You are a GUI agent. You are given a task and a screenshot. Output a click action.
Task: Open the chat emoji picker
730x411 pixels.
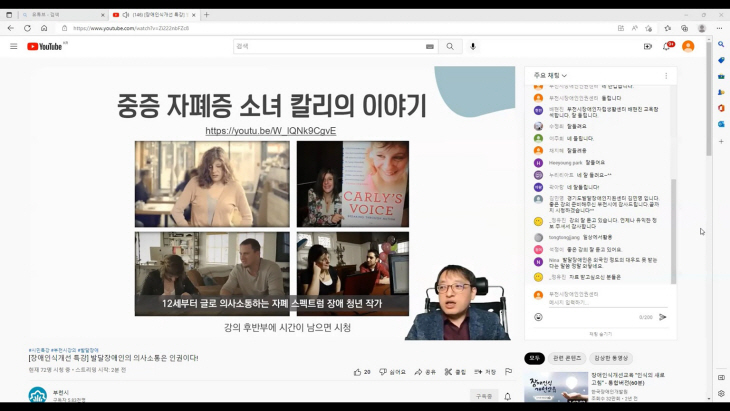[538, 317]
